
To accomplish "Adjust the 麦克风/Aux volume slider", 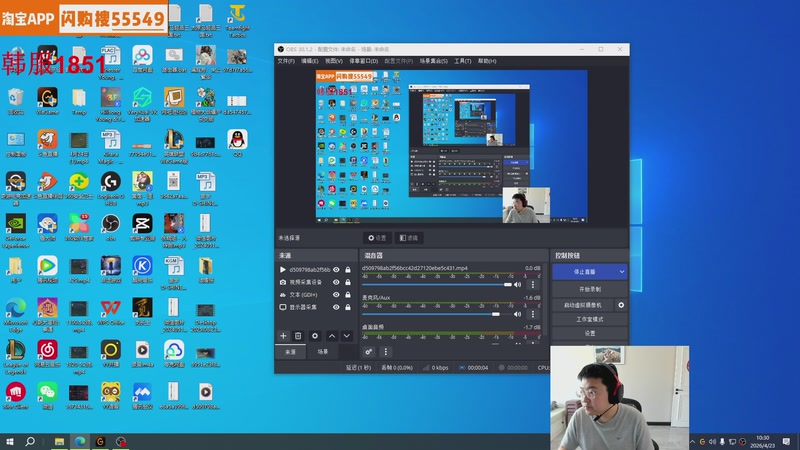I will pos(437,314).
